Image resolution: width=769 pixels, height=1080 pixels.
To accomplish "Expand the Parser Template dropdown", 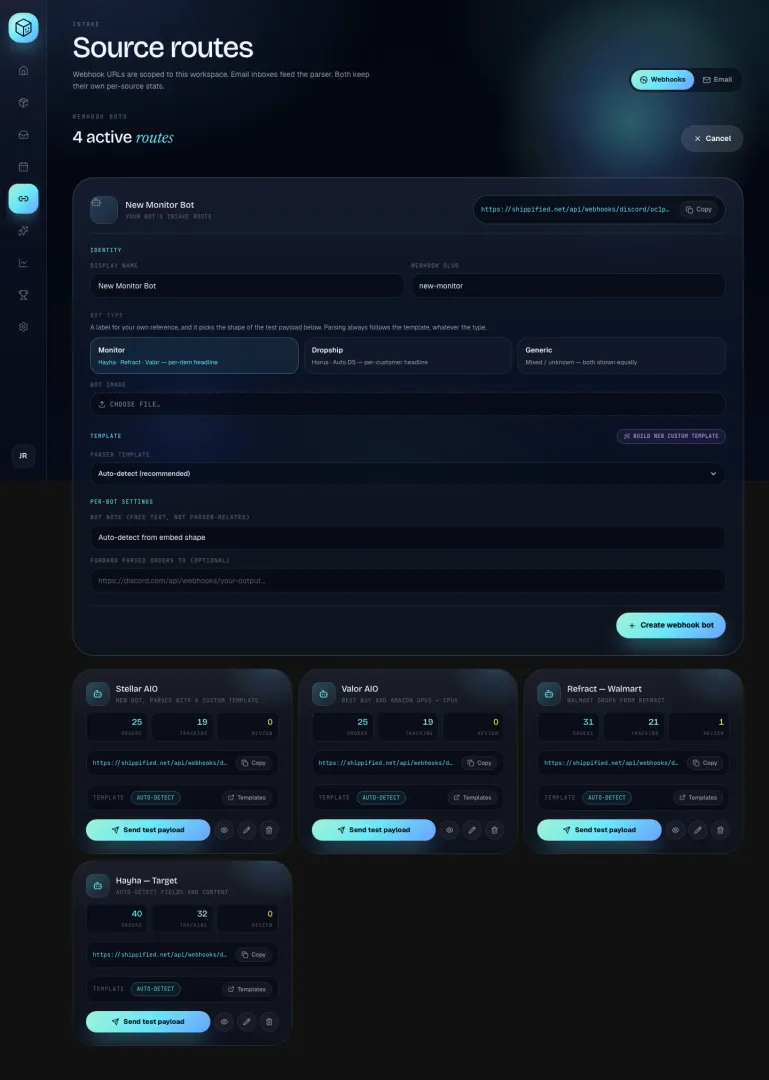I will 408,474.
